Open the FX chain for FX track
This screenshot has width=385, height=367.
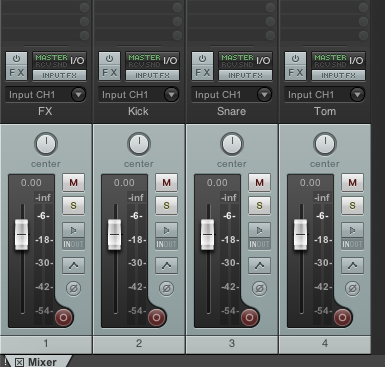pyautogui.click(x=16, y=73)
